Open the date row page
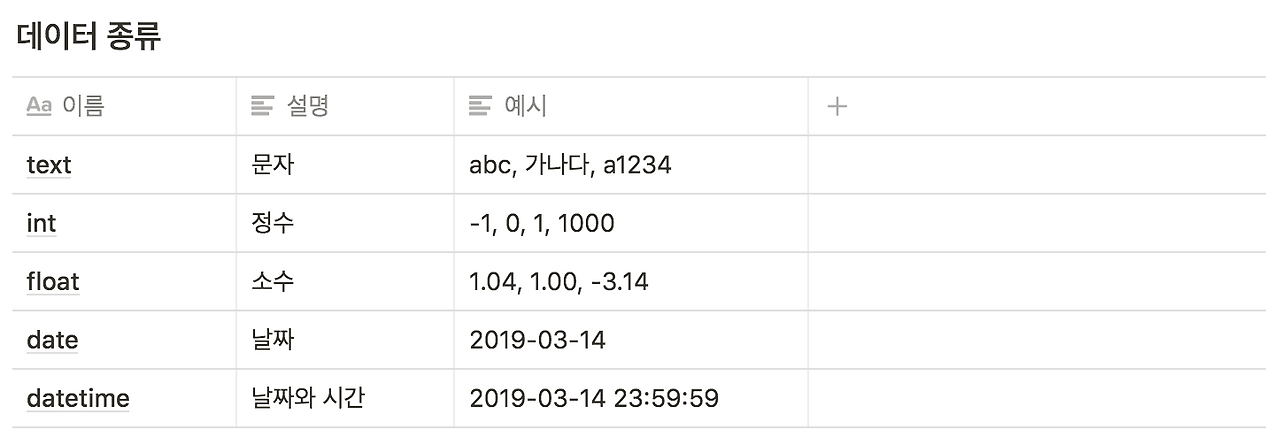Viewport: 1280px width, 437px height. 52,340
